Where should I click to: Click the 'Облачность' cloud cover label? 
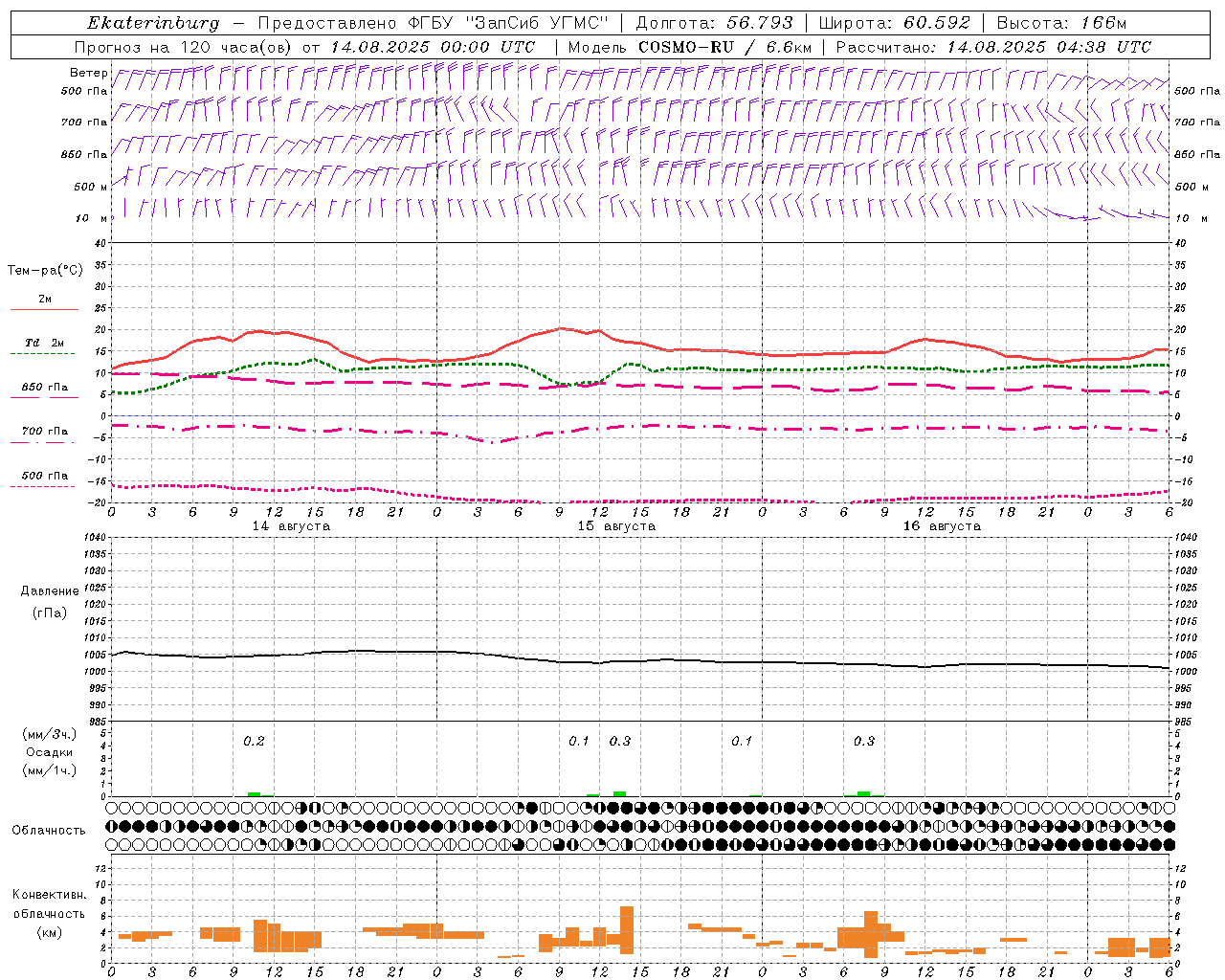click(x=49, y=831)
